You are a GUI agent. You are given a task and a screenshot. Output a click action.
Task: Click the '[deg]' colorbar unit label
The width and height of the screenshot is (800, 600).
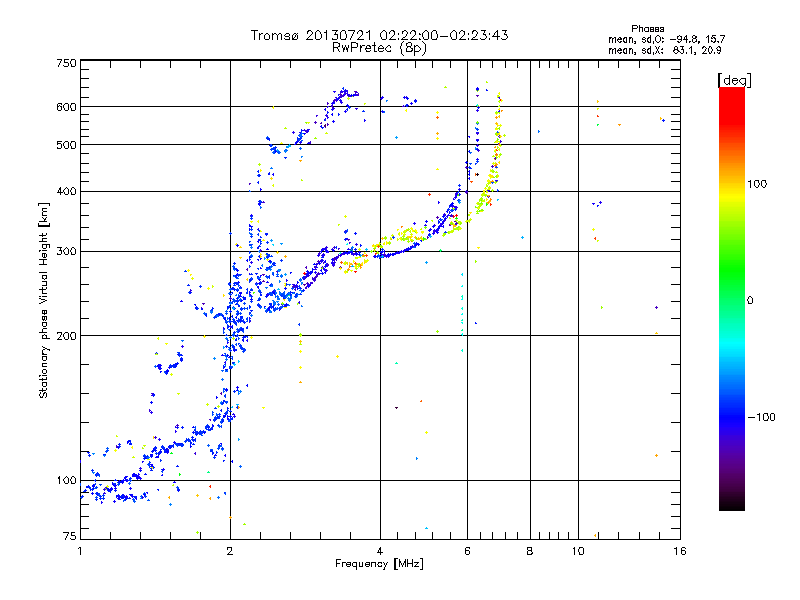[734, 80]
